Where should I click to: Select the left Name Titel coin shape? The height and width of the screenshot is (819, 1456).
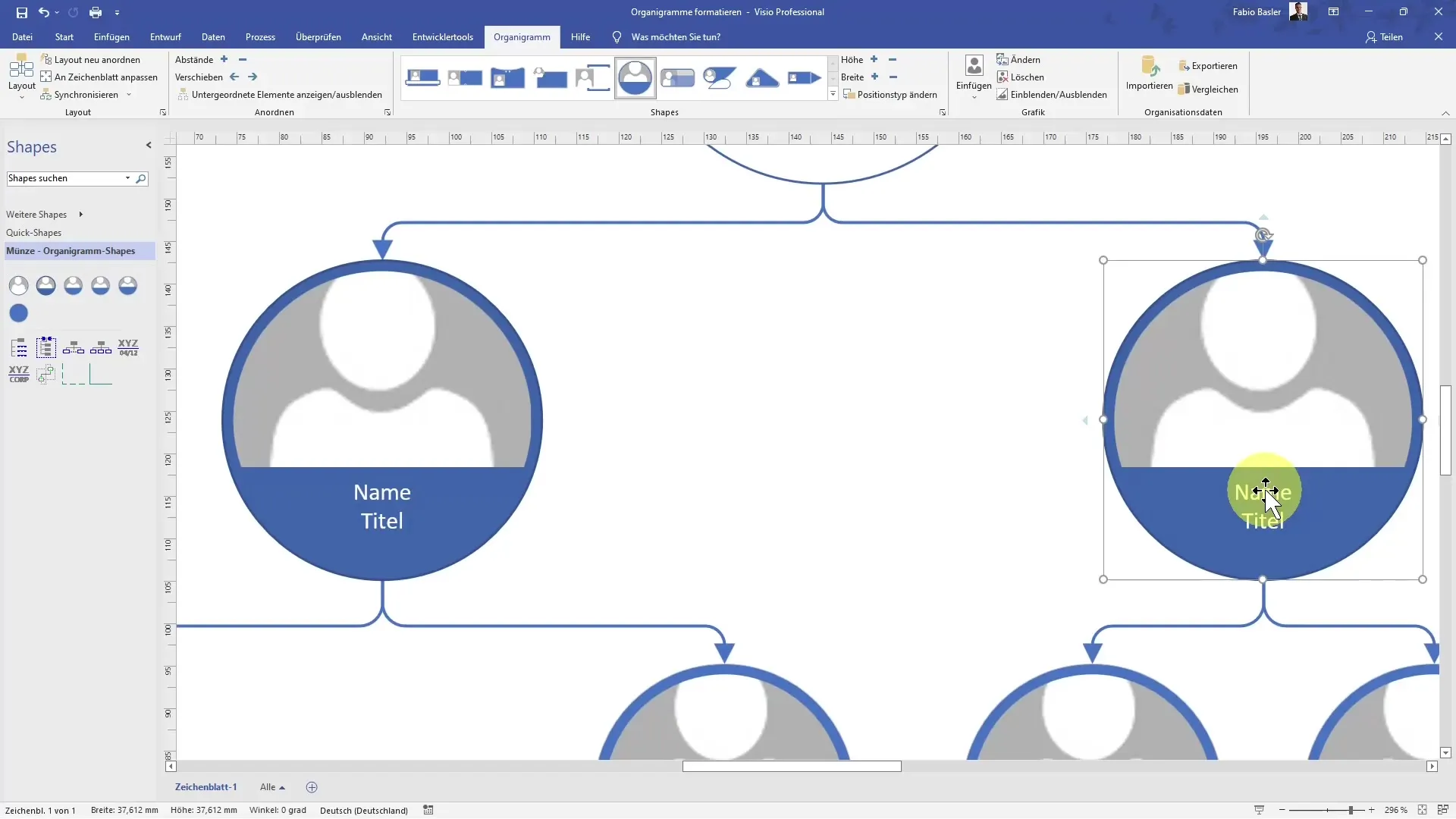click(x=382, y=420)
